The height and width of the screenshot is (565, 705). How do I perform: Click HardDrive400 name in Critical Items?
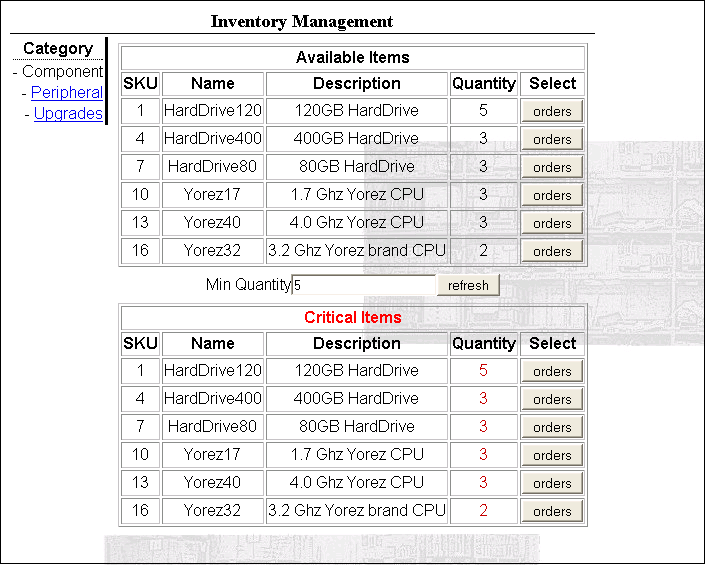[213, 399]
